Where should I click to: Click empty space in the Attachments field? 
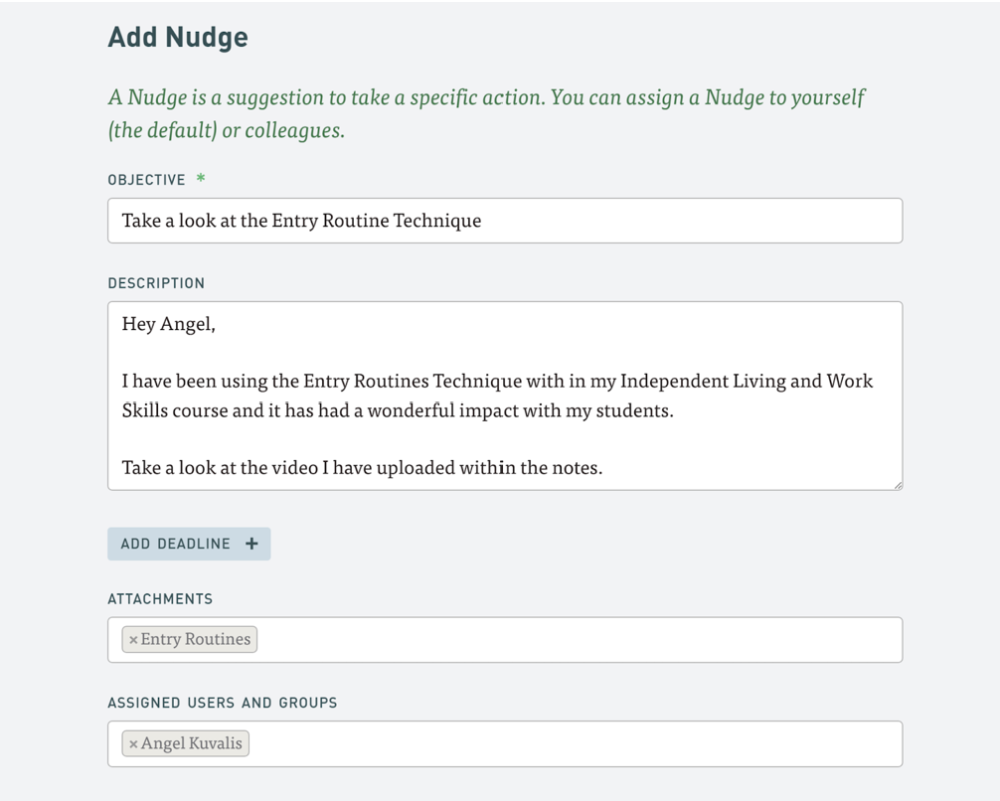tap(580, 640)
